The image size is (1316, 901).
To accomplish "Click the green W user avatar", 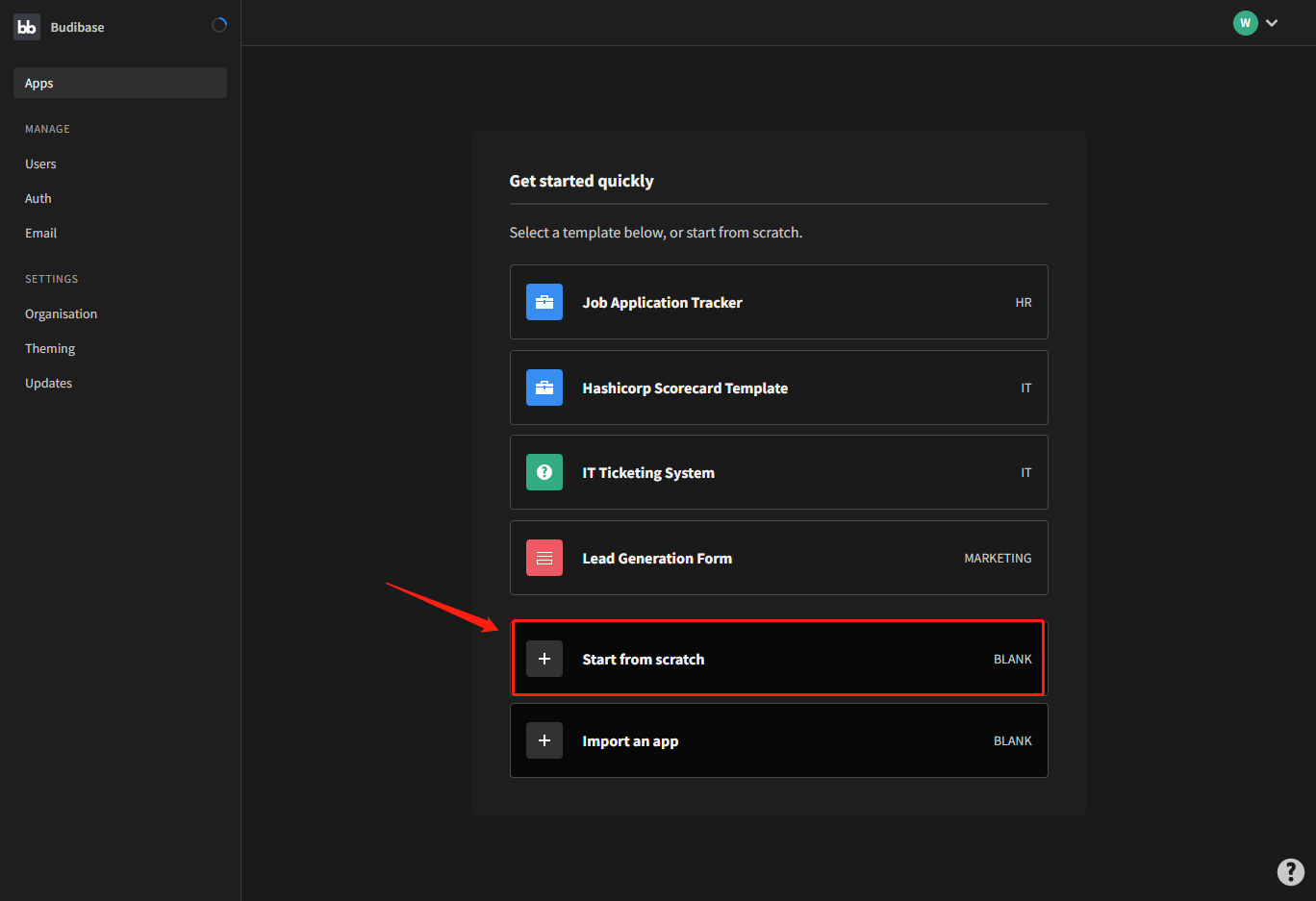I will [x=1246, y=23].
